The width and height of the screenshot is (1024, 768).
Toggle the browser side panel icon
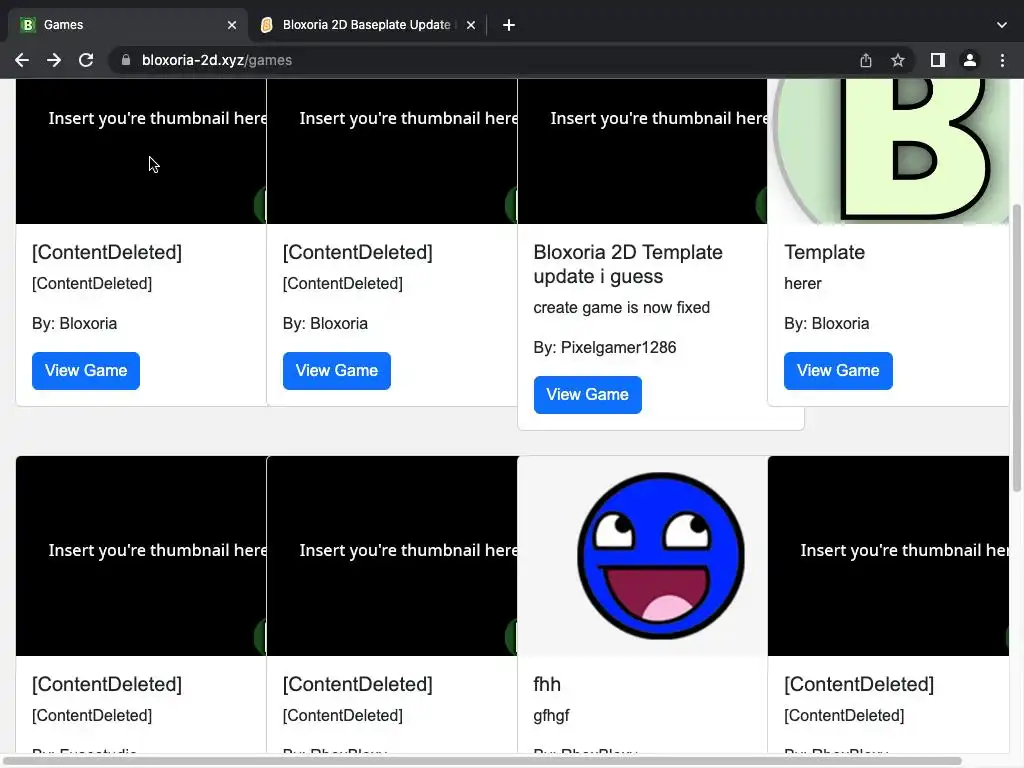[937, 60]
